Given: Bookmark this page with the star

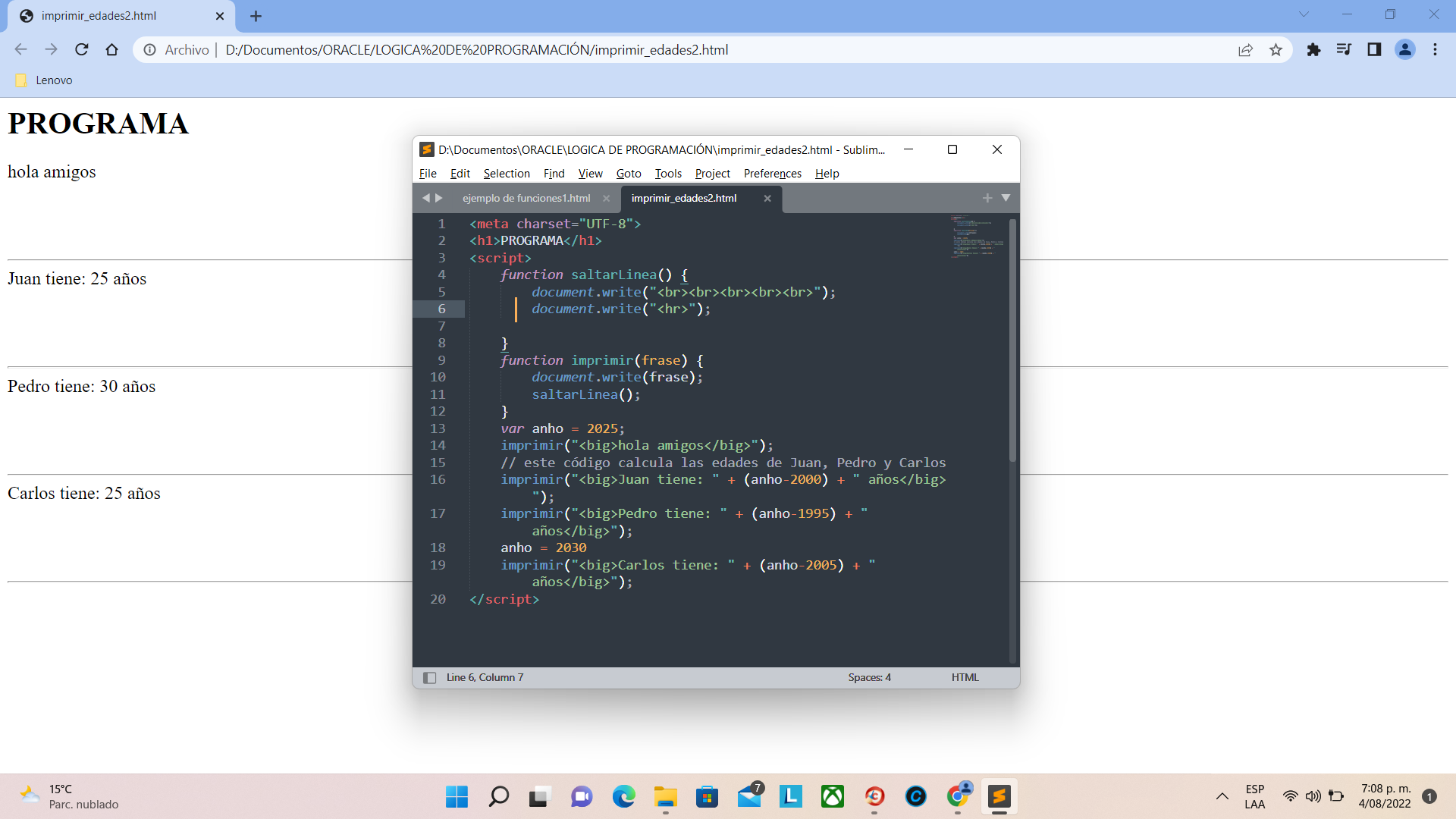Looking at the screenshot, I should pos(1276,50).
